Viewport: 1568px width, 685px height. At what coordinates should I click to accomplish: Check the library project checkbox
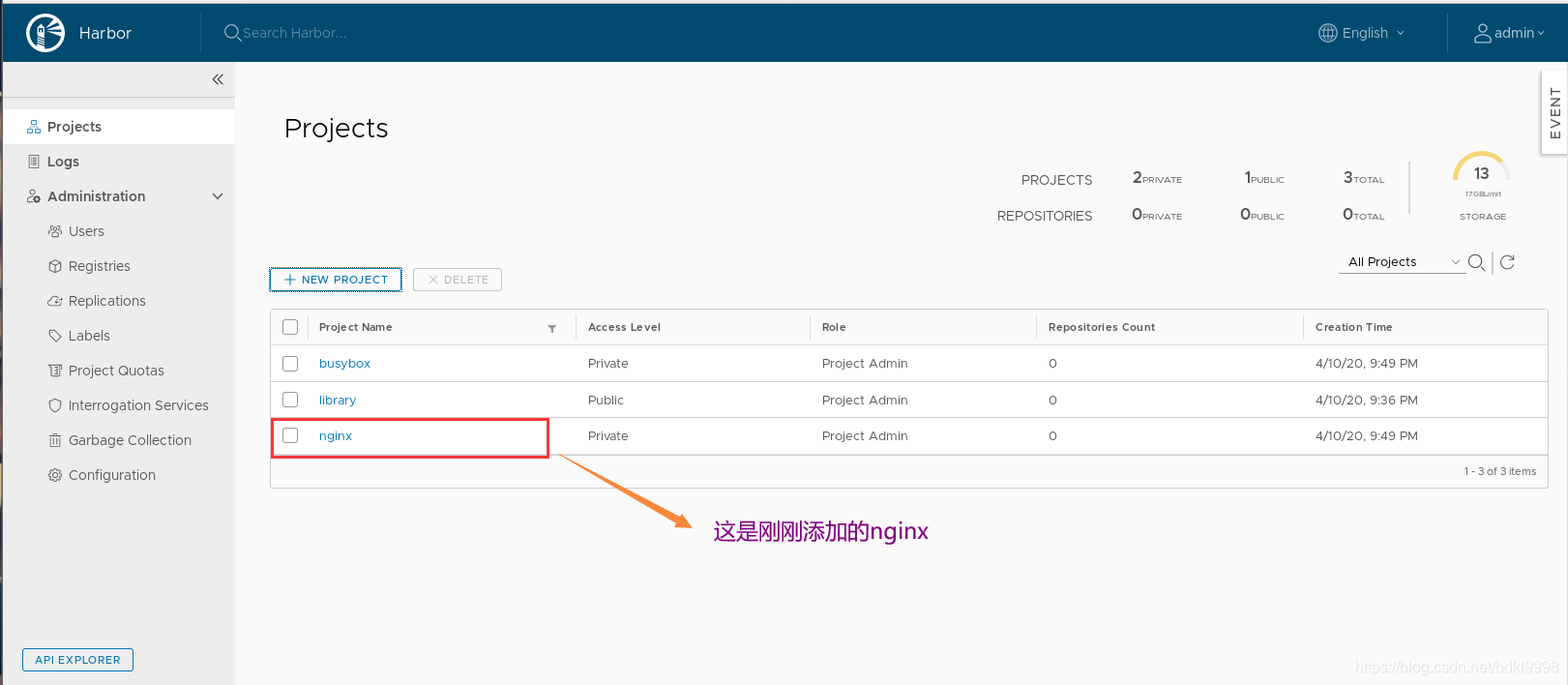point(290,400)
